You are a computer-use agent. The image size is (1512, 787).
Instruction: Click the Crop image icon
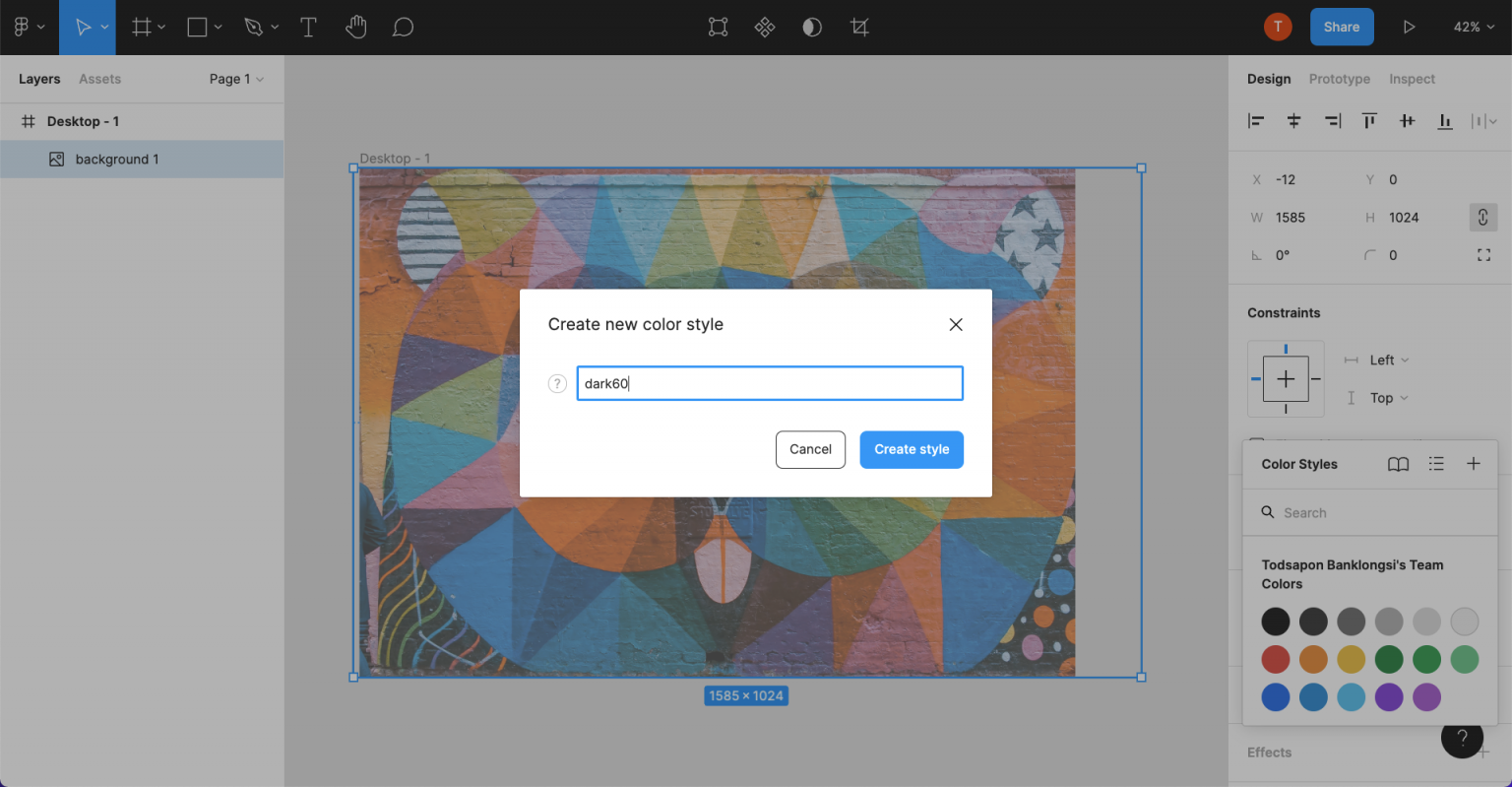click(859, 28)
